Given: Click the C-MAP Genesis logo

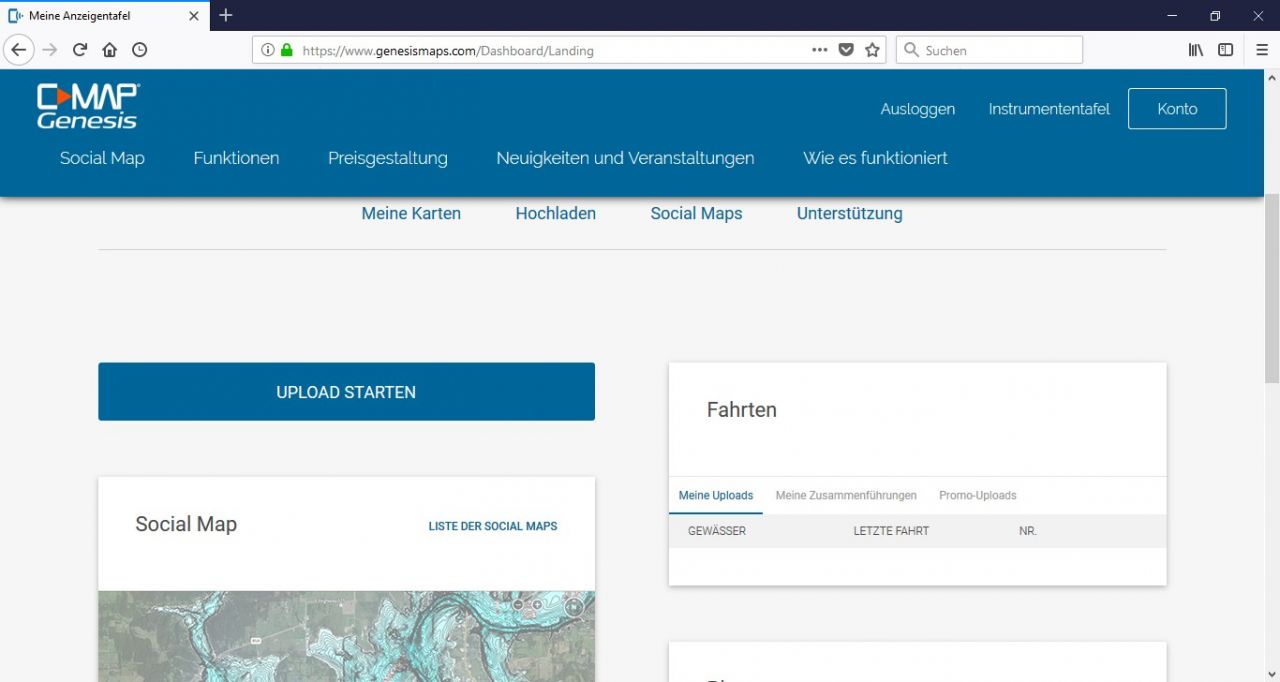Looking at the screenshot, I should (x=88, y=106).
